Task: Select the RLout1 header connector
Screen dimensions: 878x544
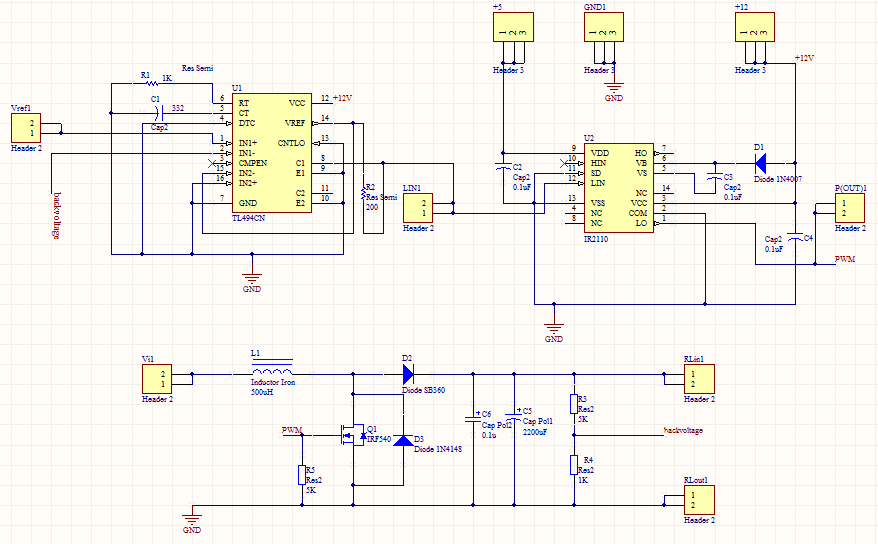Action: click(699, 500)
